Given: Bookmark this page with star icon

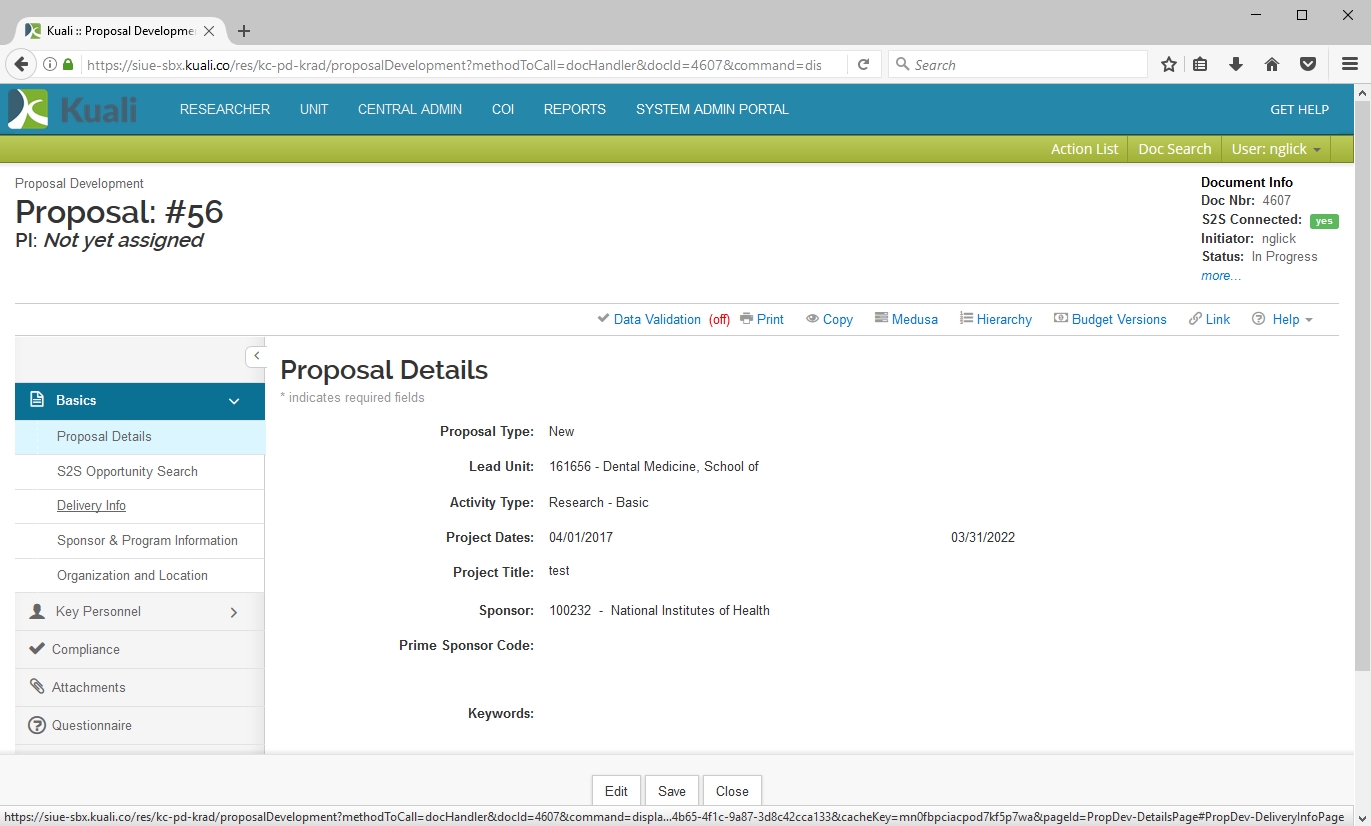Looking at the screenshot, I should pos(1168,65).
